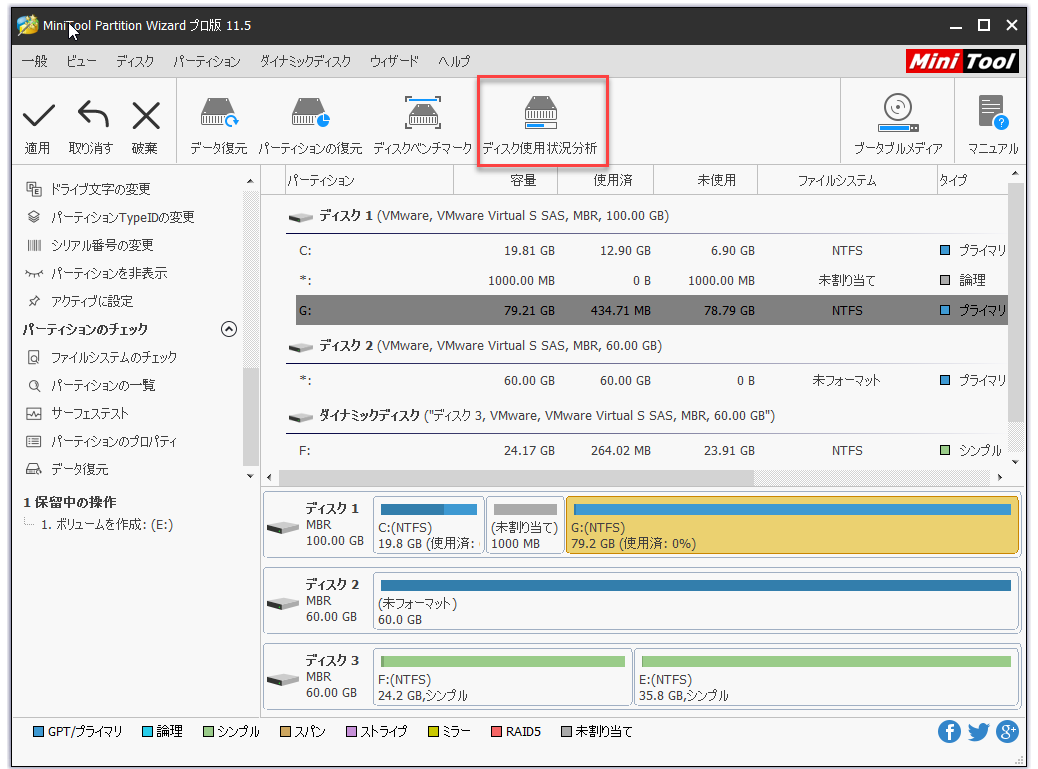Select the C: partition row in the list
The image size is (1038, 769).
click(x=652, y=251)
